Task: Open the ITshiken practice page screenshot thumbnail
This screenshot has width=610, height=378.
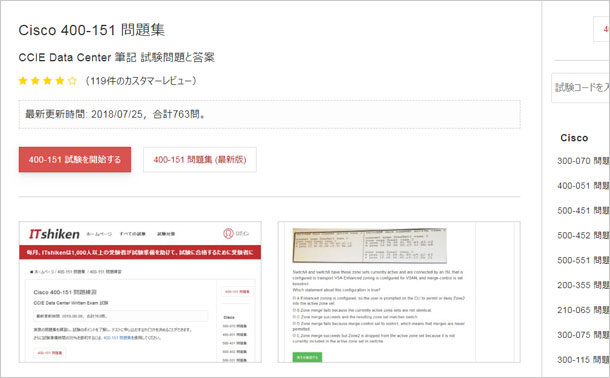Action: click(x=140, y=292)
